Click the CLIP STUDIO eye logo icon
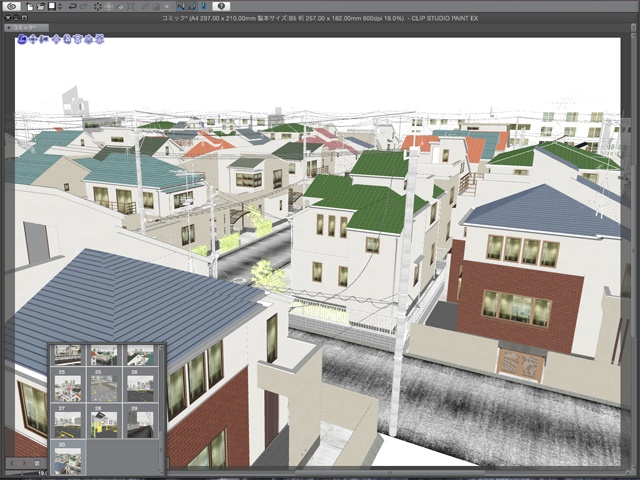640x480 pixels. point(13,6)
